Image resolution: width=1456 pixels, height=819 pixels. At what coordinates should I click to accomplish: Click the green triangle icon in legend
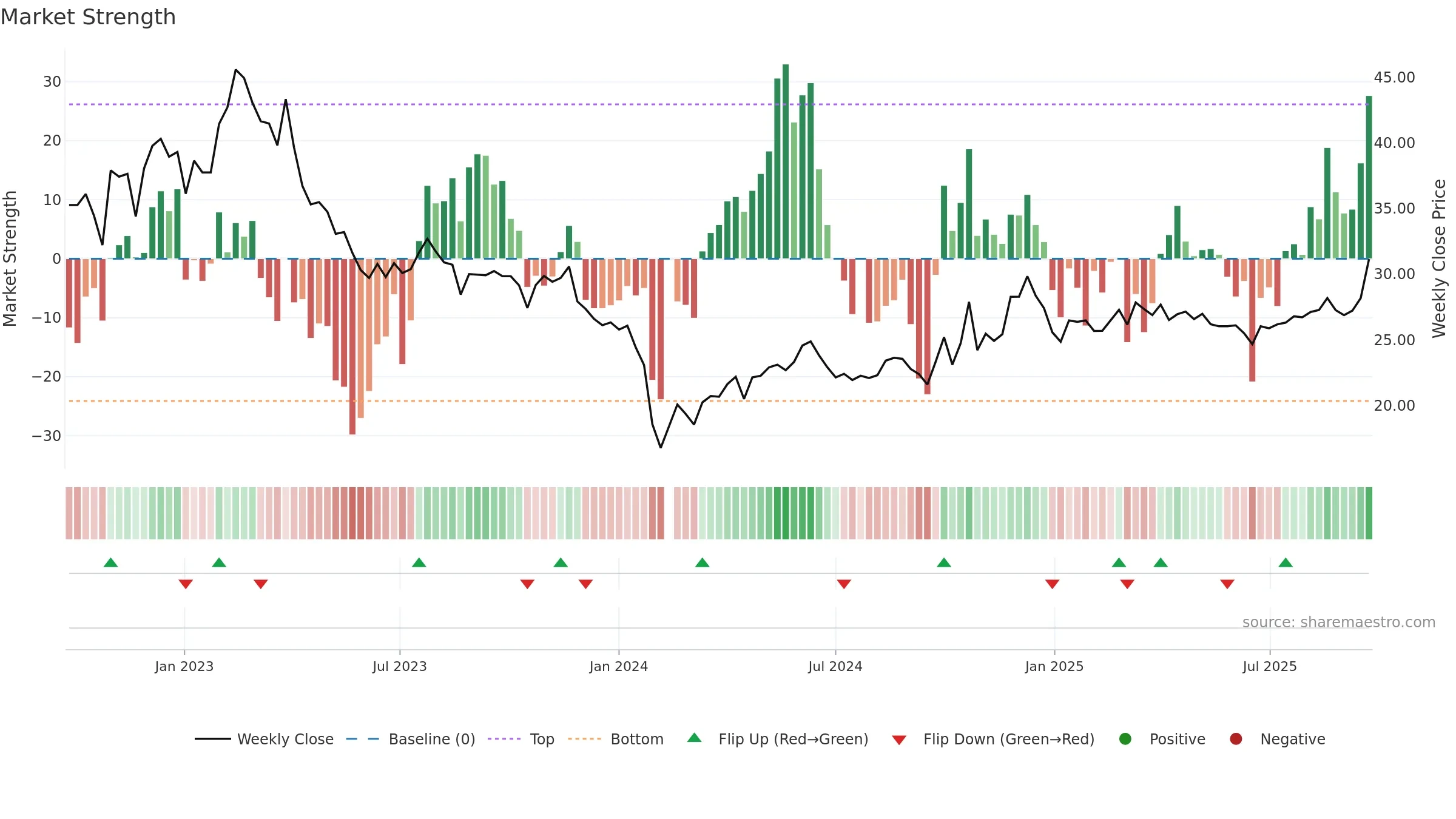[695, 738]
